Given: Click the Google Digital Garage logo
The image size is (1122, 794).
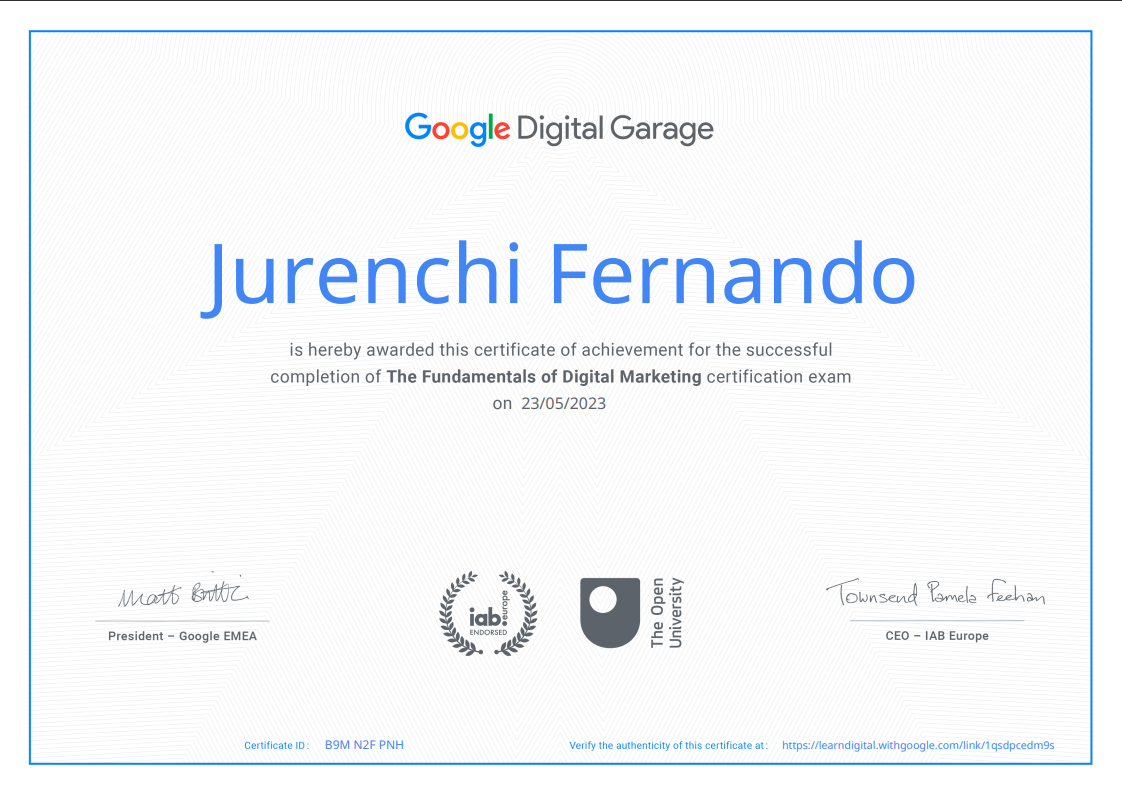Looking at the screenshot, I should (x=559, y=129).
